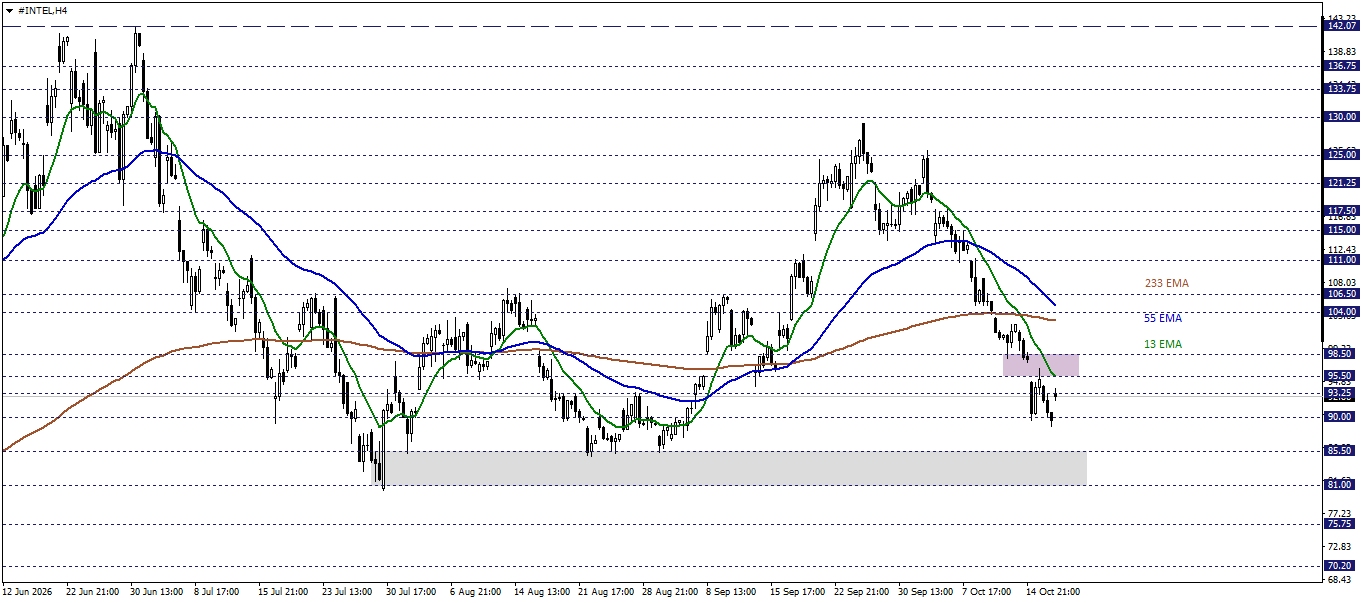Viewport: 1362px width, 603px height.
Task: Click the 7 Oct 17:00 time label
Action: tap(988, 592)
